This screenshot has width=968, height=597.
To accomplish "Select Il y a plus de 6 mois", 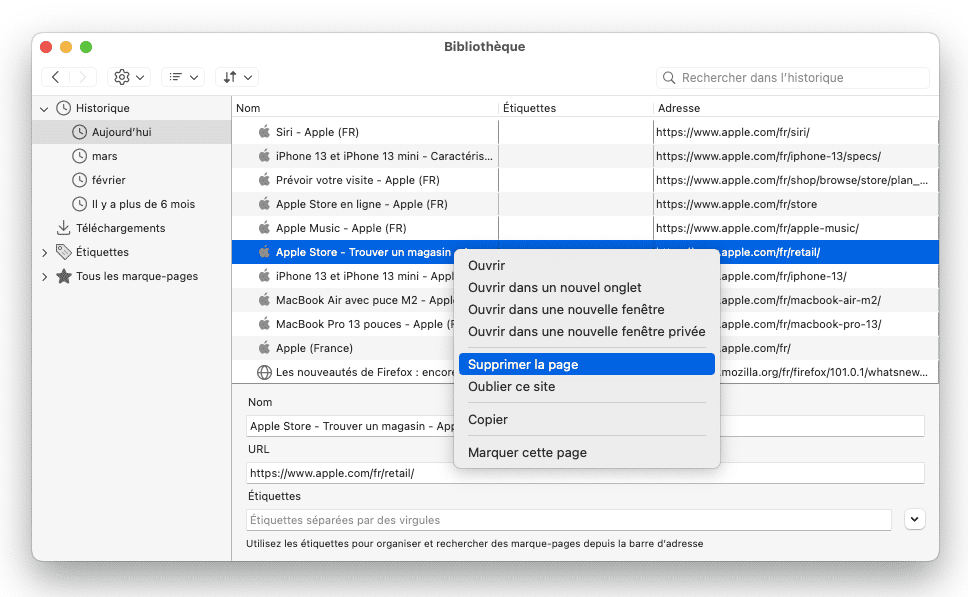I will click(x=131, y=204).
